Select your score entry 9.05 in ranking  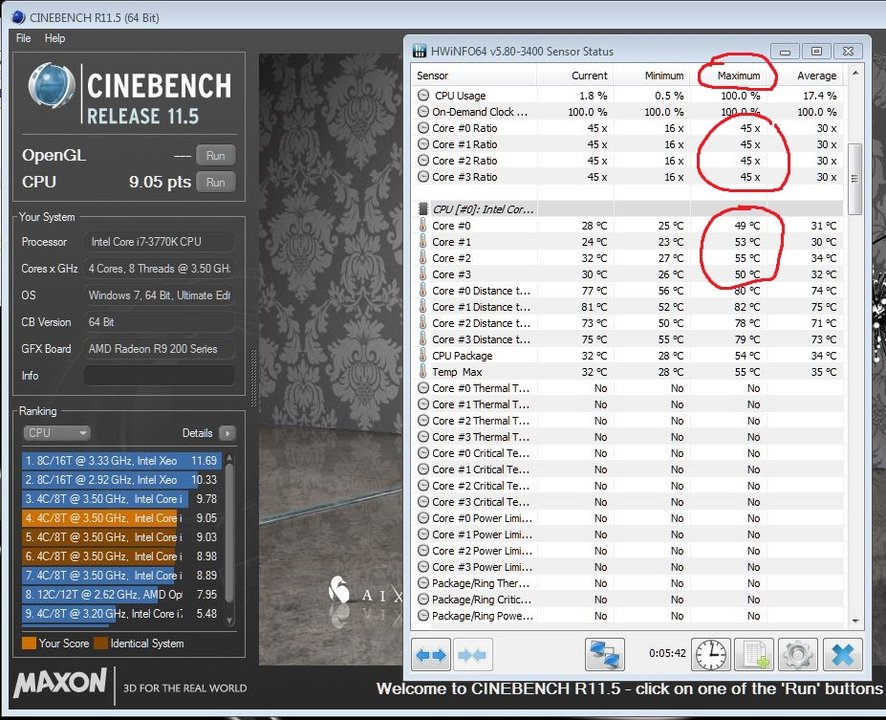pos(122,518)
